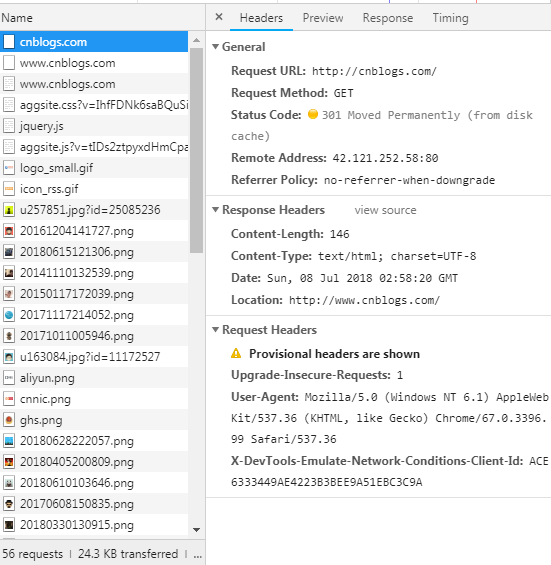Viewport: 551px width, 565px height.
Task: Click the aggsite.js script file icon
Action: [9, 147]
